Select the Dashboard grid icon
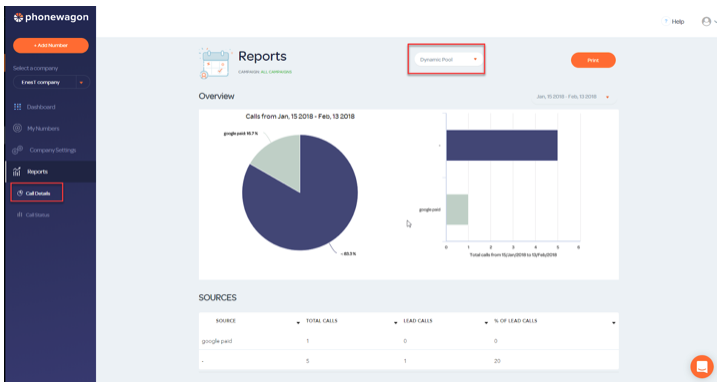 click(18, 107)
